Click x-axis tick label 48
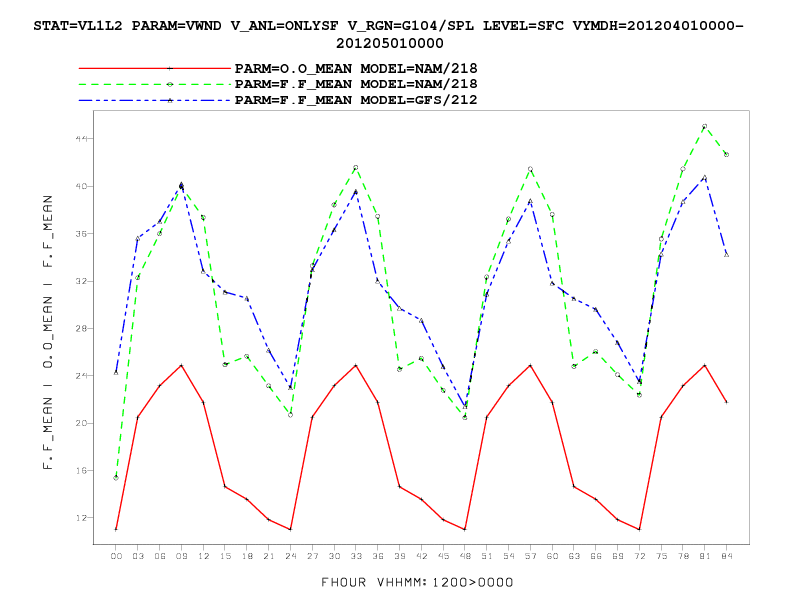 click(465, 556)
